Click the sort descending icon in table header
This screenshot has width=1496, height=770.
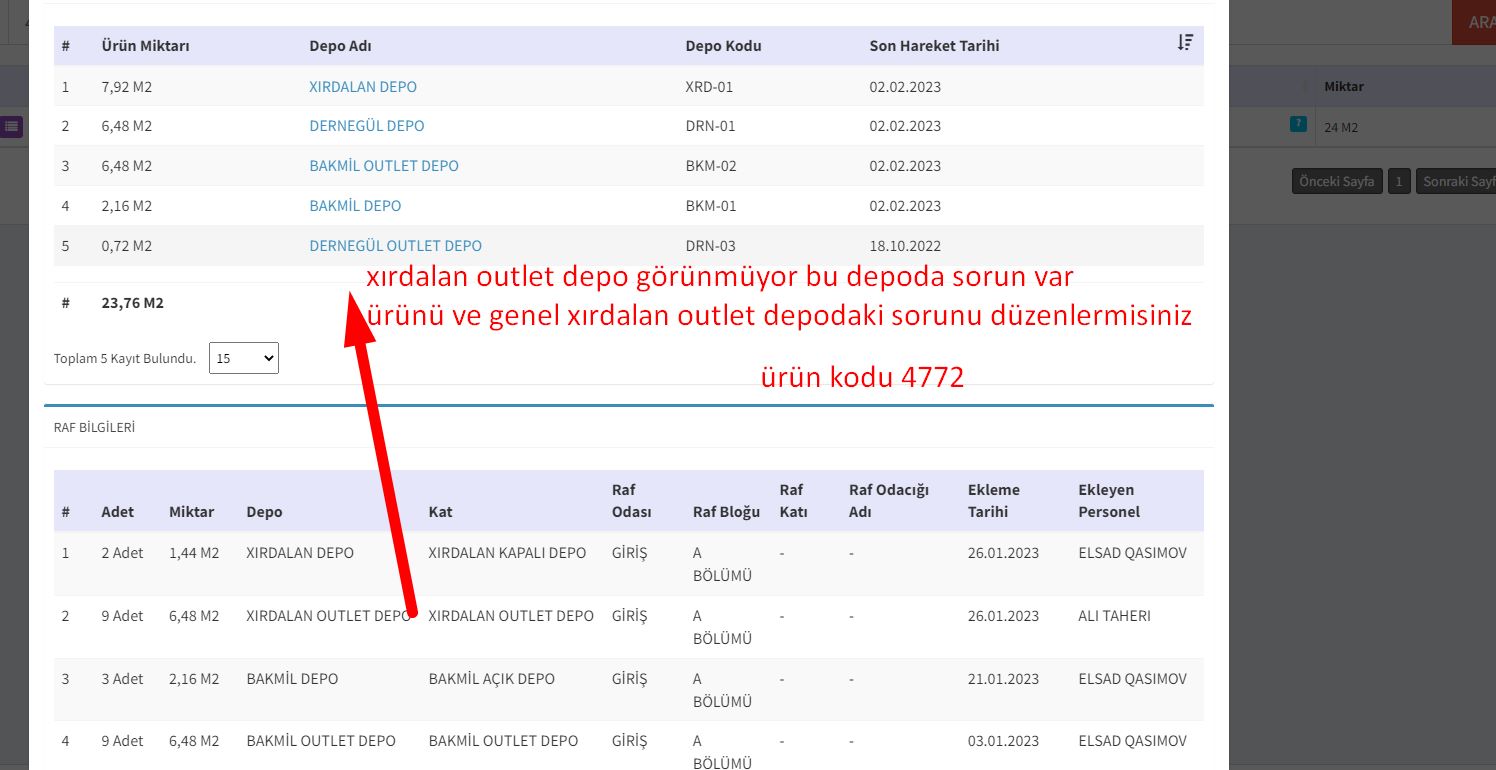(1185, 42)
